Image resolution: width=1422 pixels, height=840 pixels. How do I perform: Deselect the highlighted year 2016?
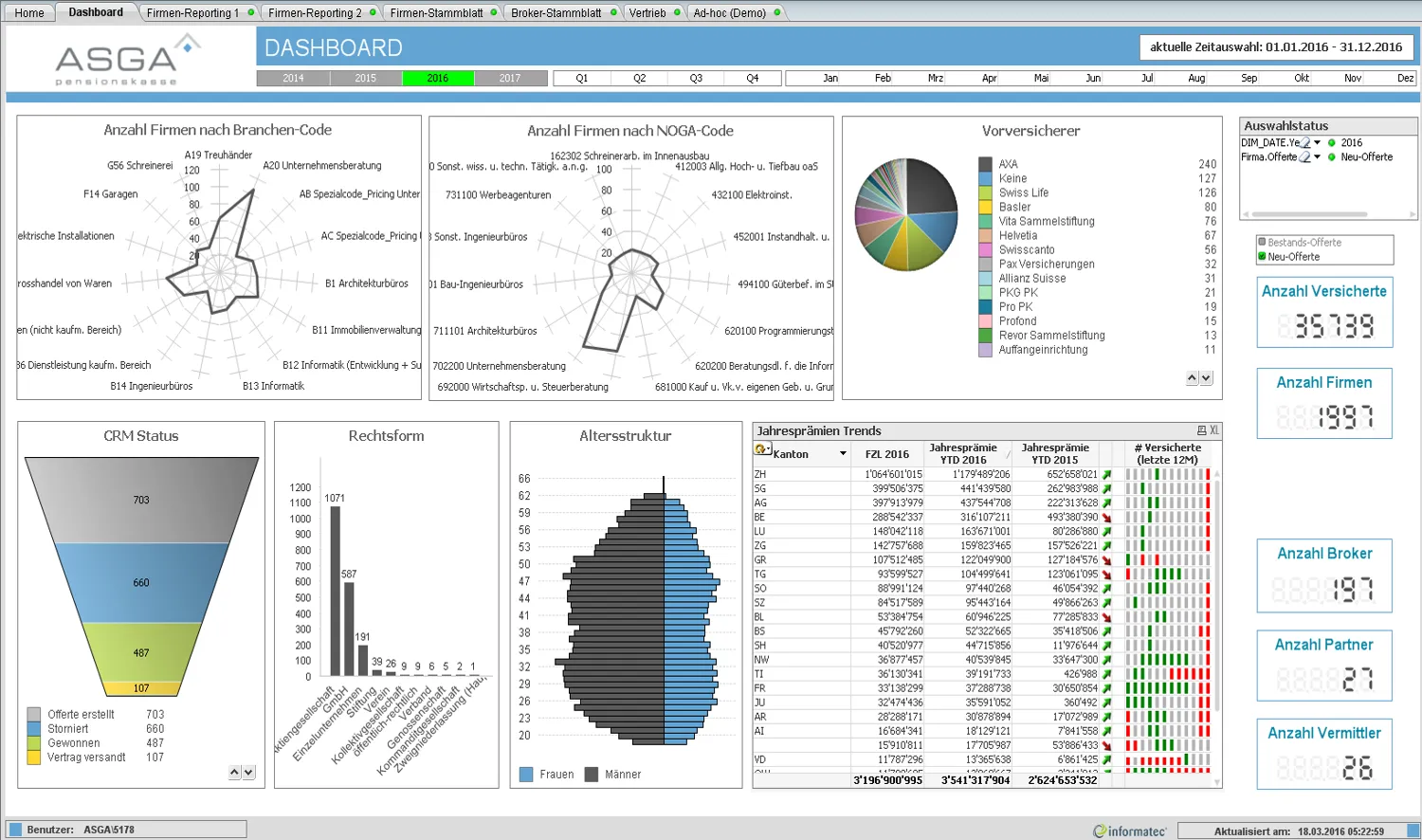(x=438, y=79)
